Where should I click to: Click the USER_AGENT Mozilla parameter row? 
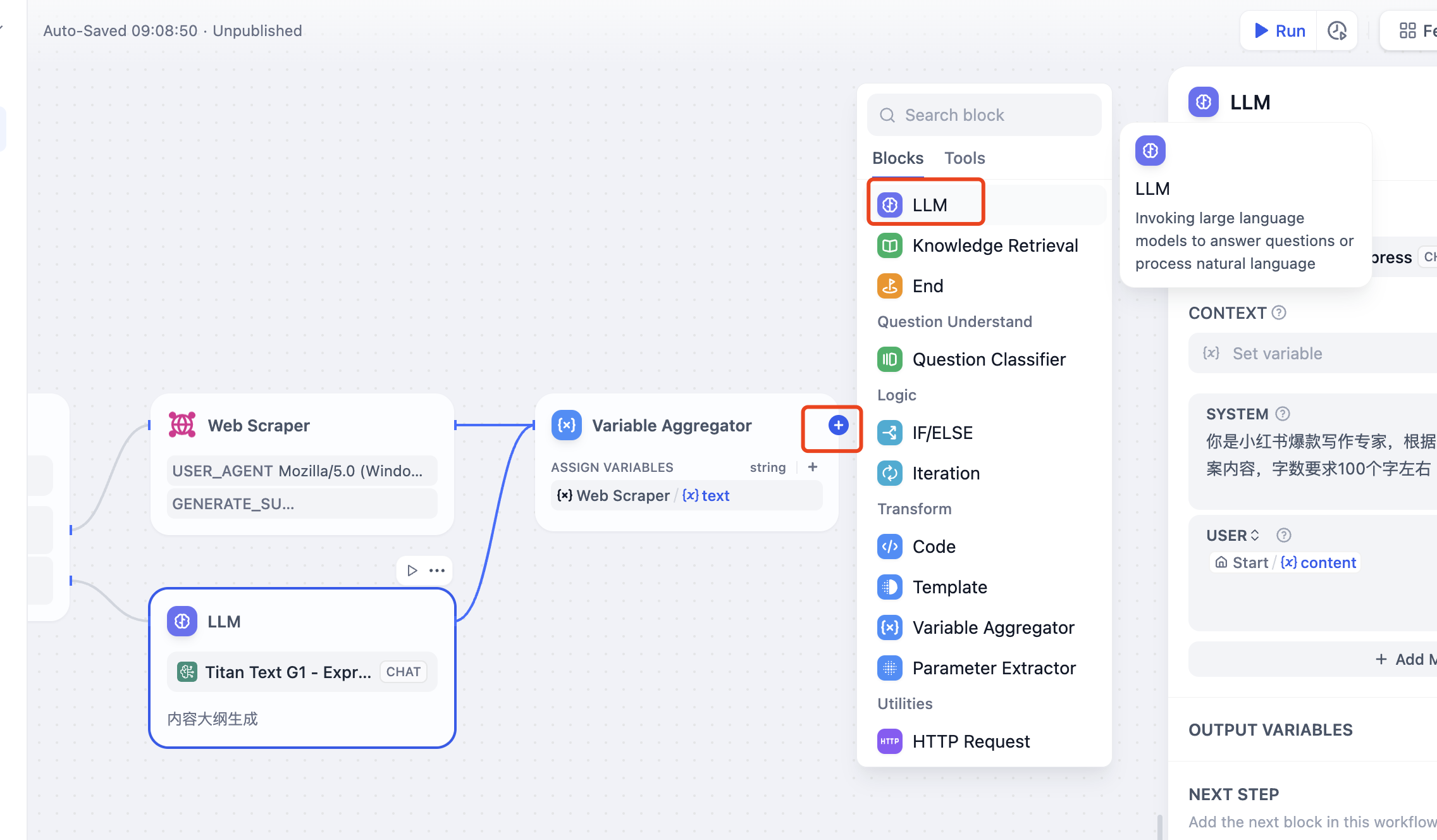(302, 471)
